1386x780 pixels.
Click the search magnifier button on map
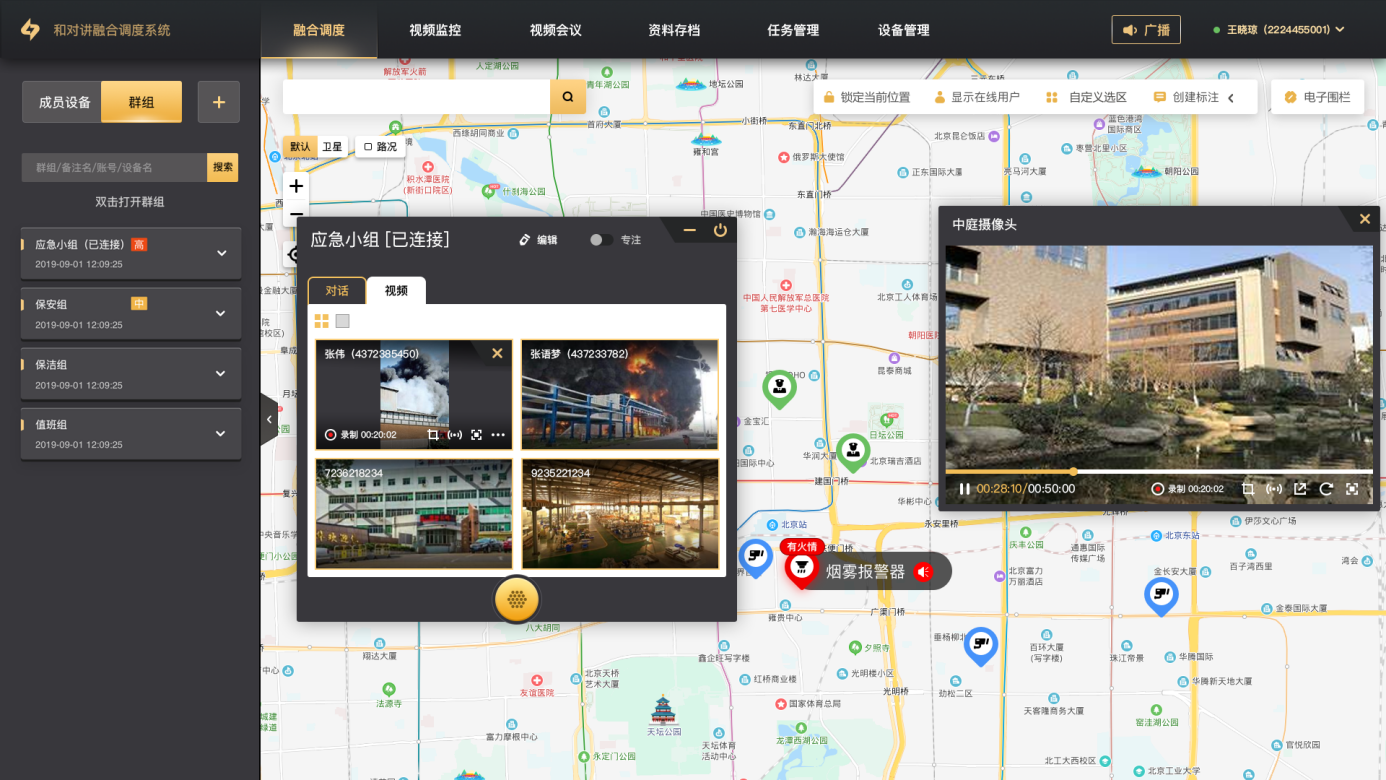[x=567, y=97]
